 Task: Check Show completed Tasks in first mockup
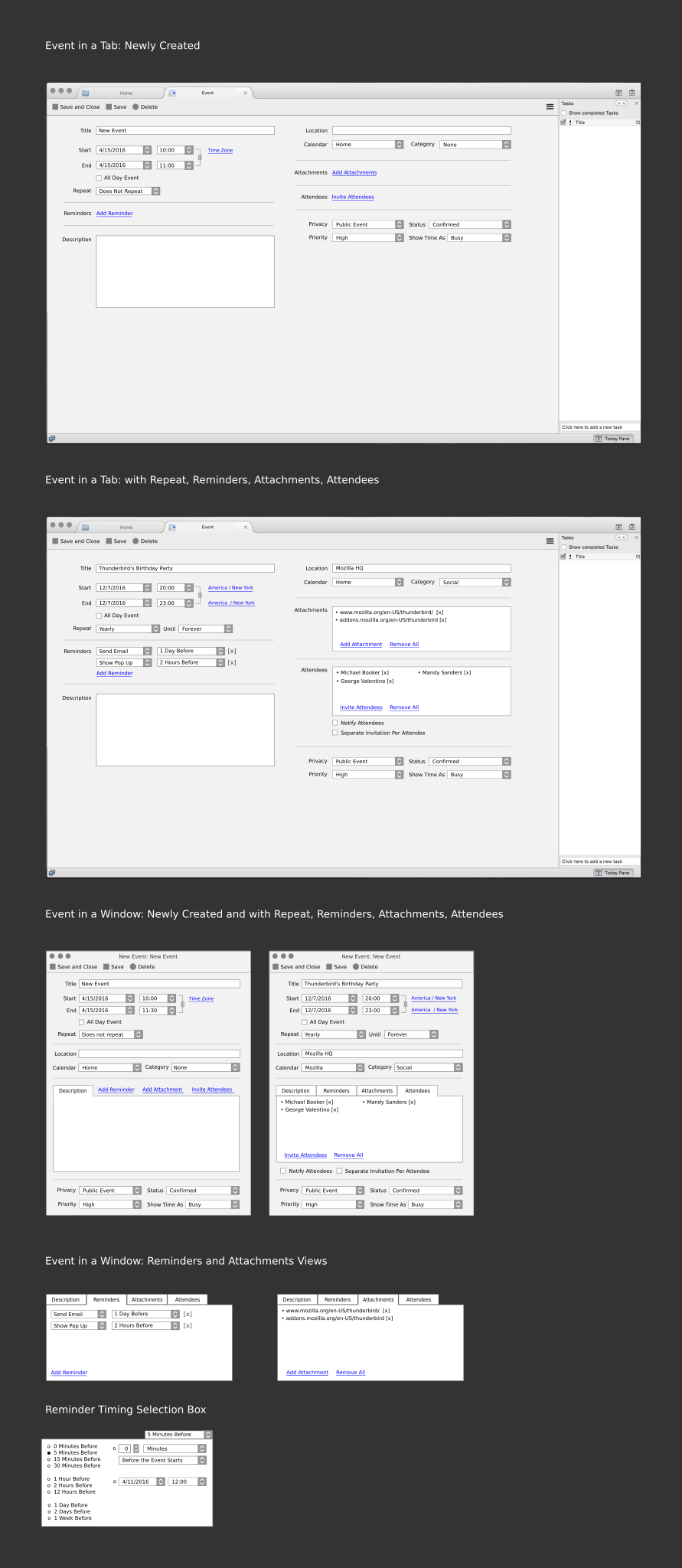tap(564, 113)
